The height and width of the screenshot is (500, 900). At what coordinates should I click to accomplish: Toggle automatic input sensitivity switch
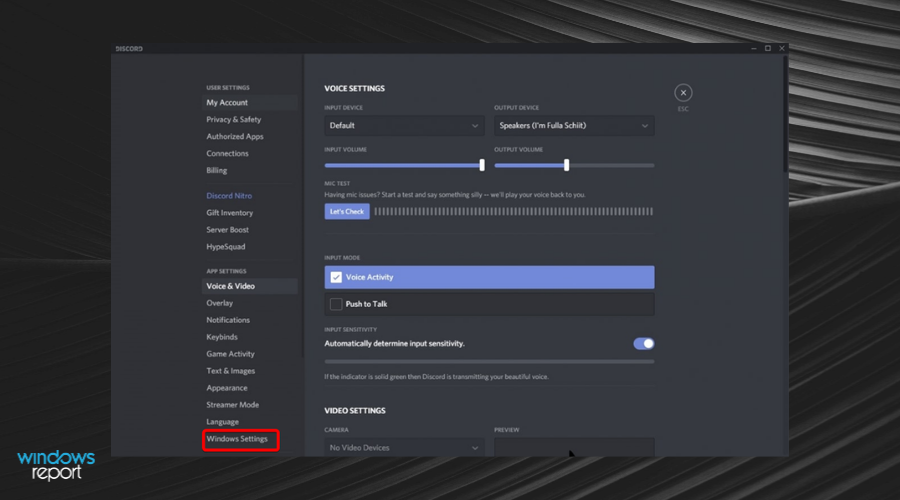(644, 343)
